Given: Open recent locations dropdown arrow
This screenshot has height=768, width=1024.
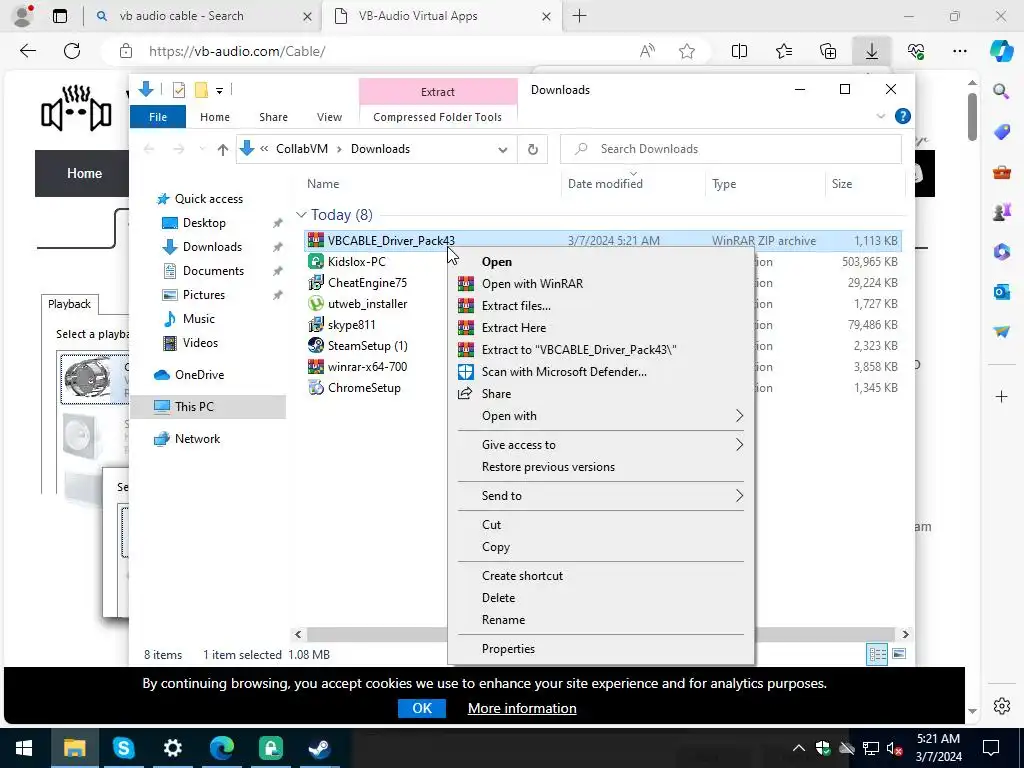Looking at the screenshot, I should tap(202, 150).
